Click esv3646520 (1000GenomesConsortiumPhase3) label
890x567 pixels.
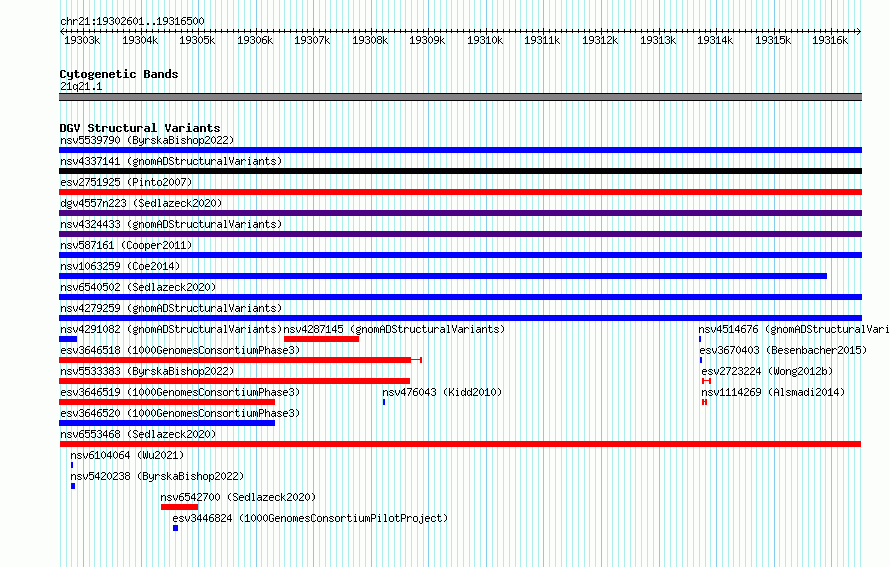coord(180,413)
